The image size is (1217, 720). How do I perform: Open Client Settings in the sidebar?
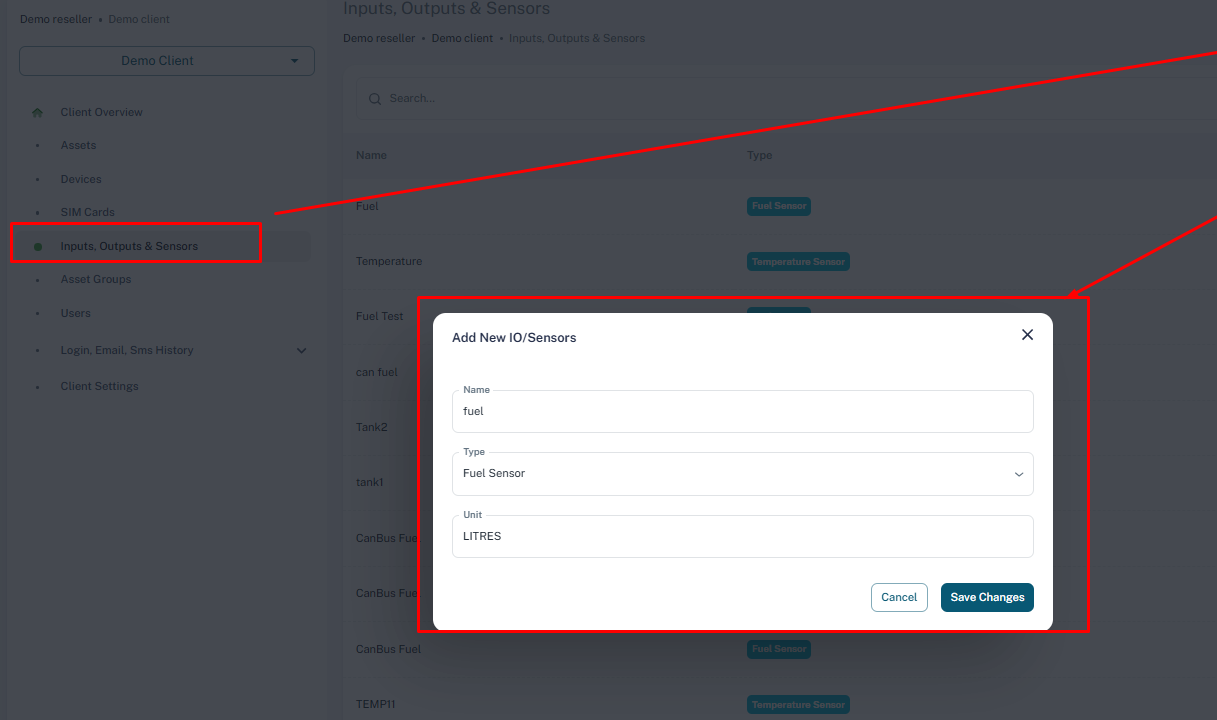99,387
